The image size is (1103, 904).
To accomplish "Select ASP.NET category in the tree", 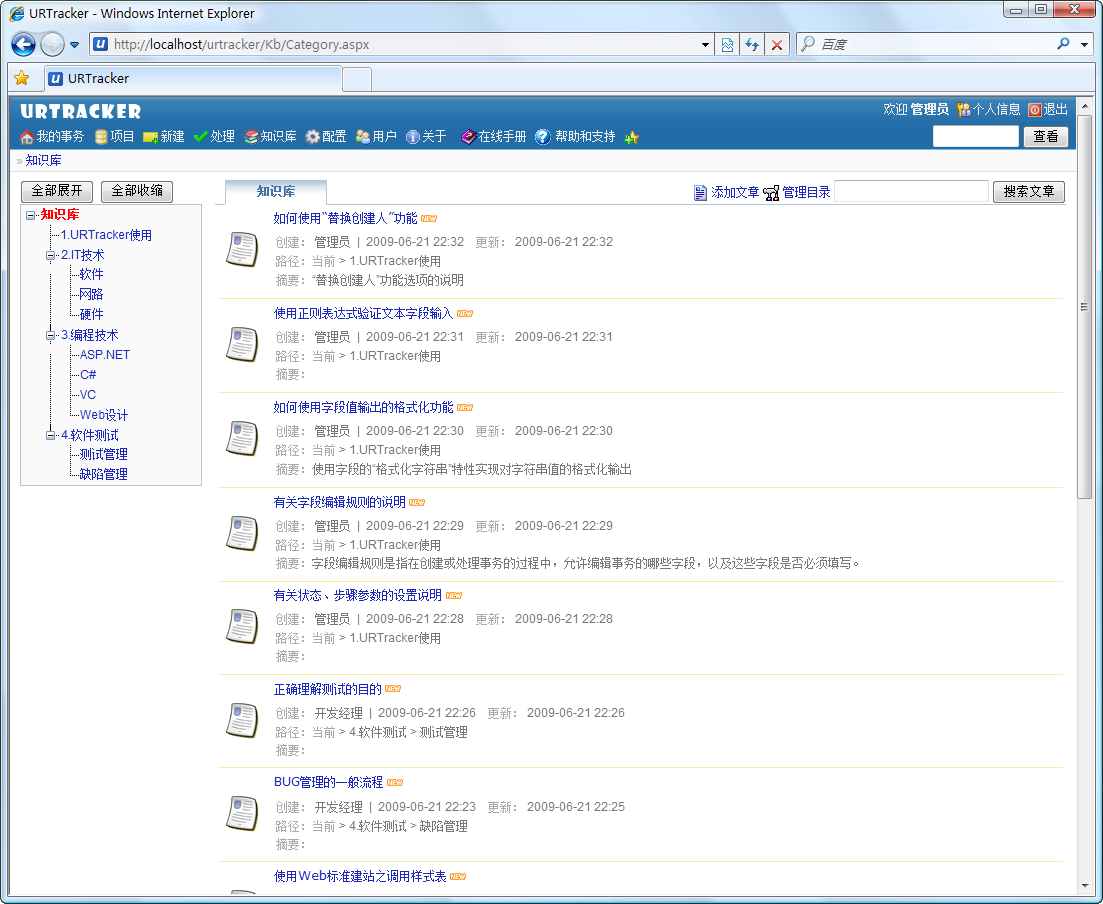I will pyautogui.click(x=105, y=355).
